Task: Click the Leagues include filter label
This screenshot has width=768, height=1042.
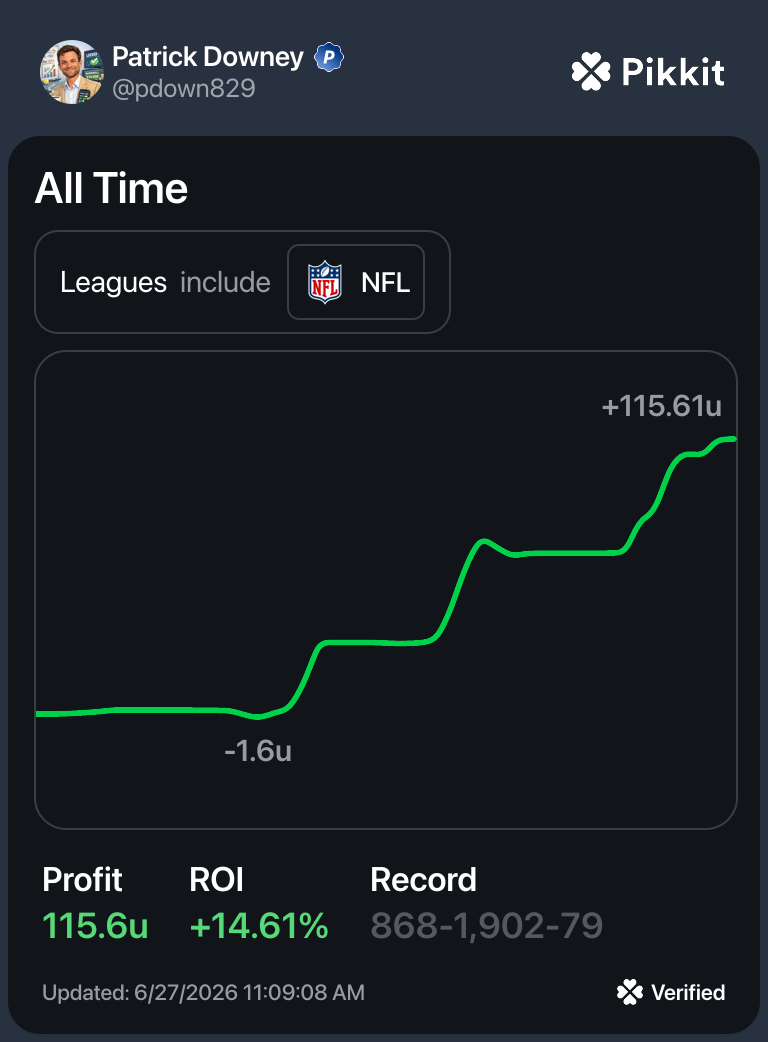Action: click(x=165, y=282)
